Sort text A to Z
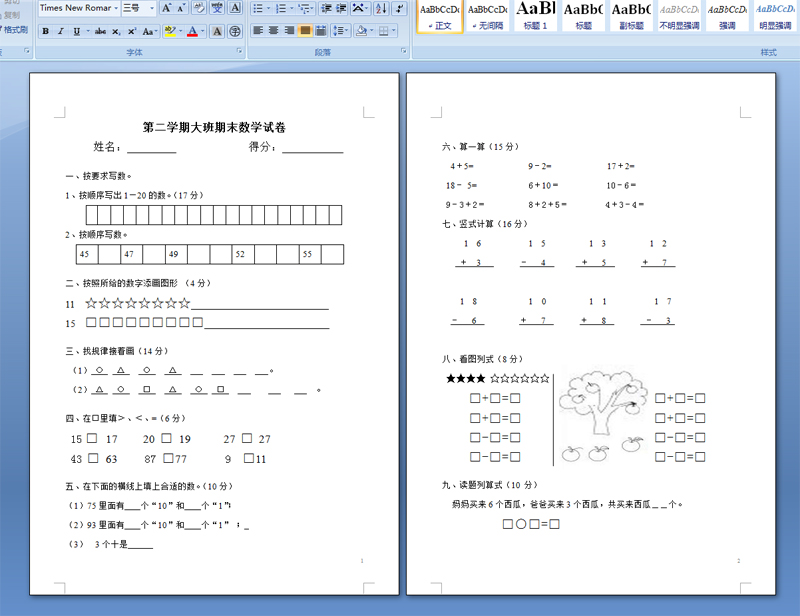This screenshot has height=616, width=800. pos(381,8)
